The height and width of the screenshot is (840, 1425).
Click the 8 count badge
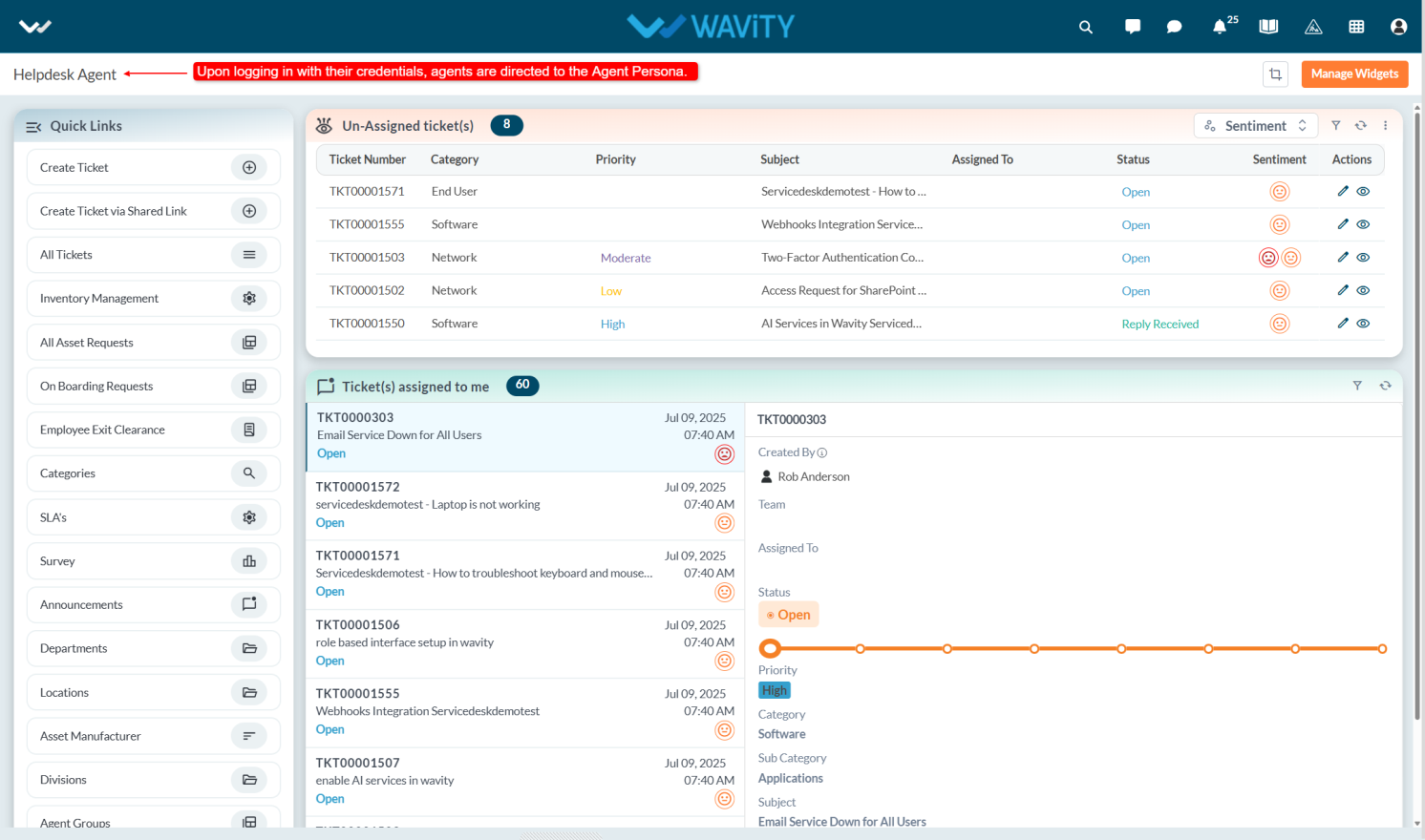pos(506,124)
